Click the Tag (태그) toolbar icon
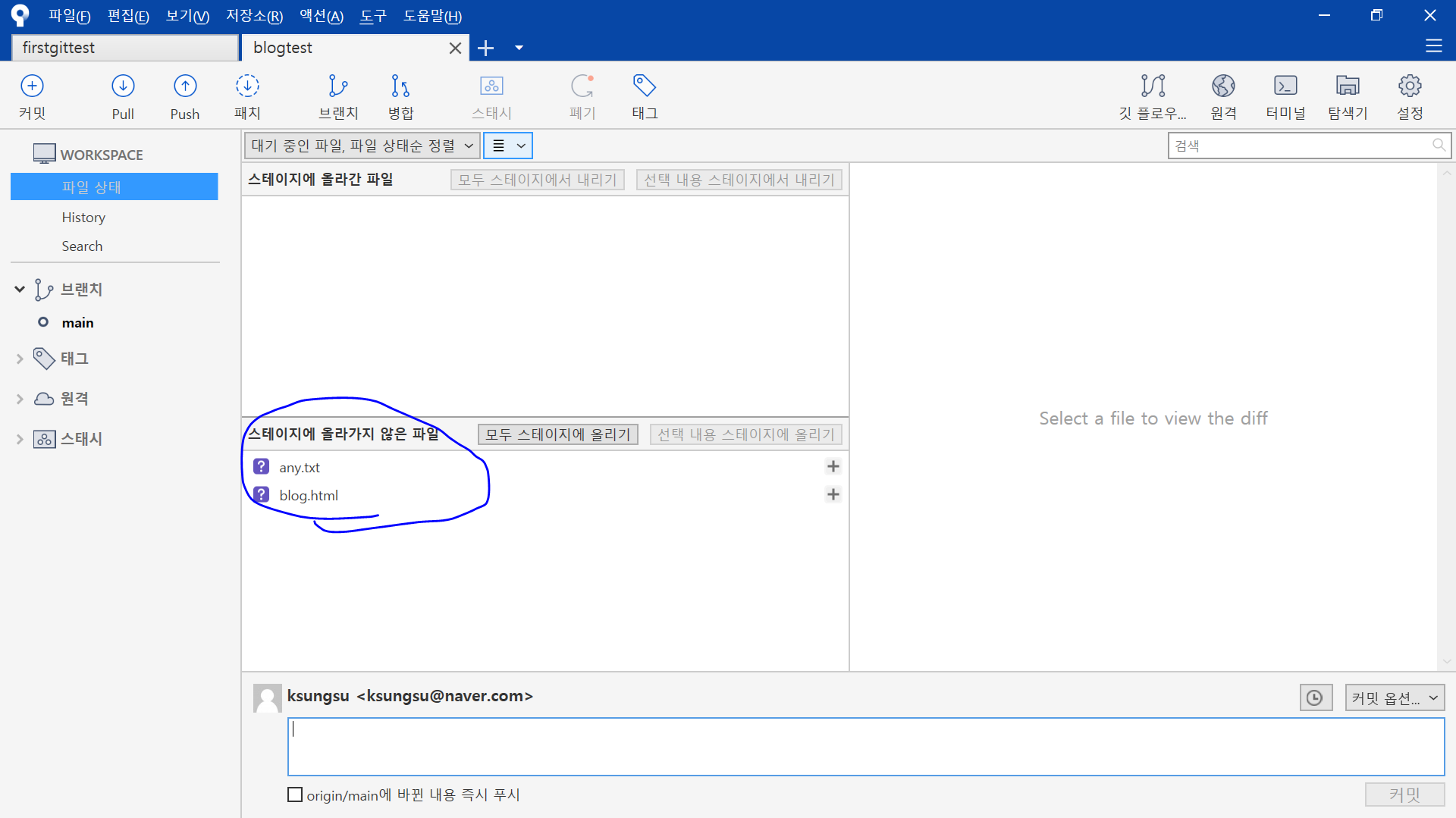This screenshot has width=1456, height=818. (x=645, y=96)
